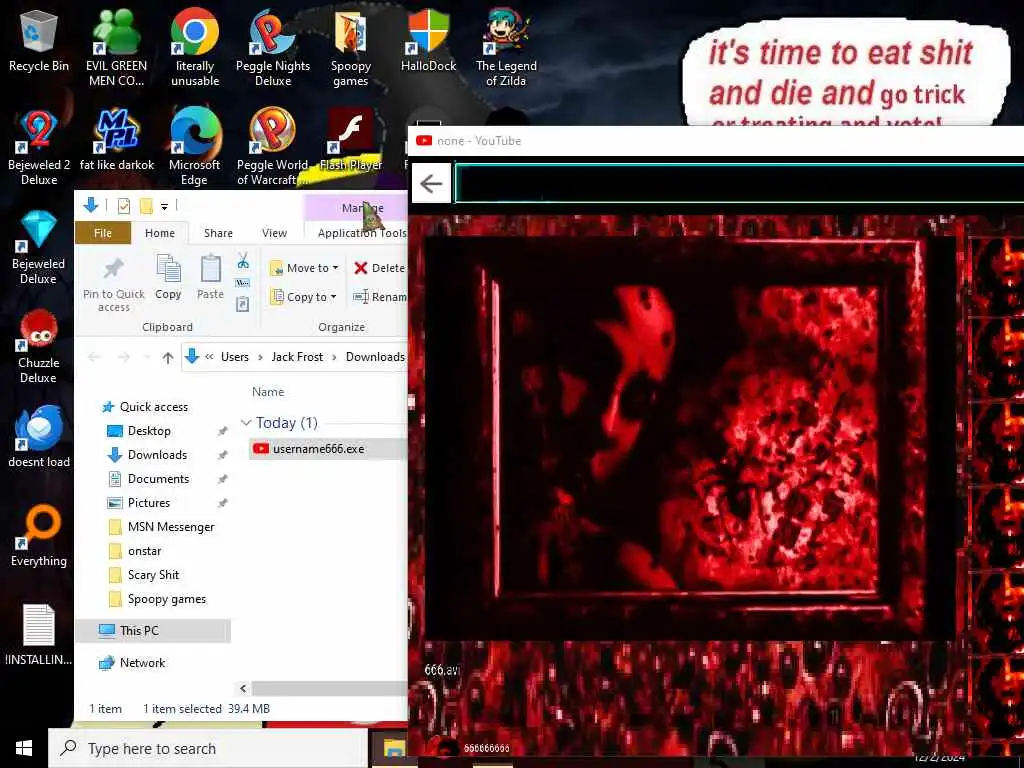The width and height of the screenshot is (1024, 768).
Task: Open the Copy to dropdown
Action: pos(304,296)
